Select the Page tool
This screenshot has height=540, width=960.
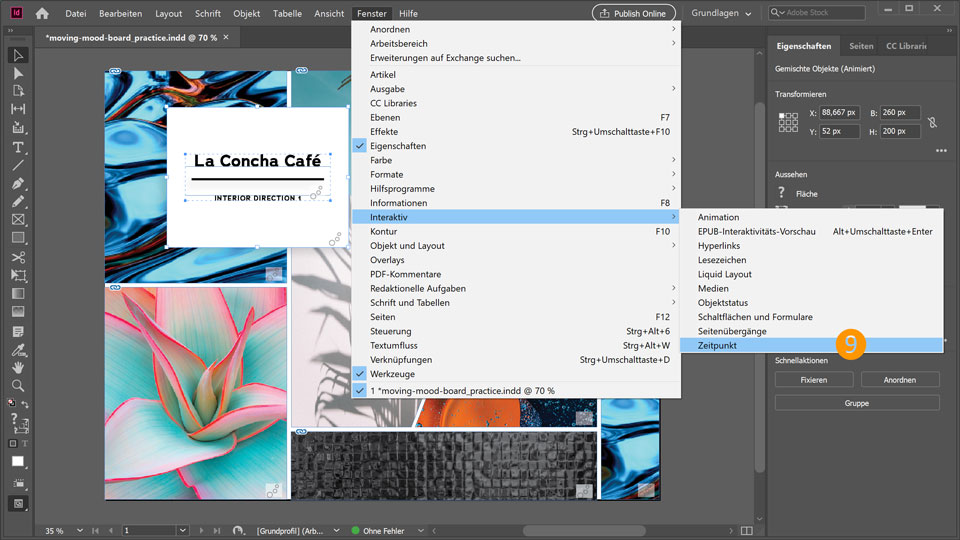coord(18,91)
